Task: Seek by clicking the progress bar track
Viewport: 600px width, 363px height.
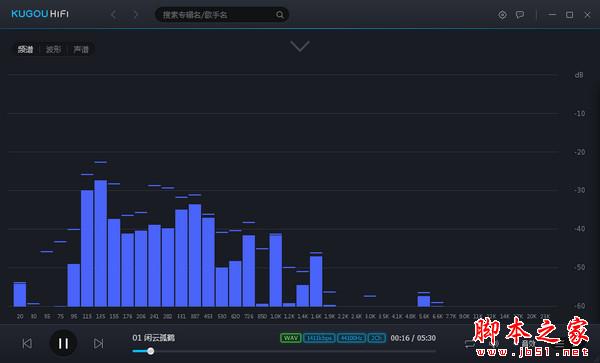Action: pos(284,351)
